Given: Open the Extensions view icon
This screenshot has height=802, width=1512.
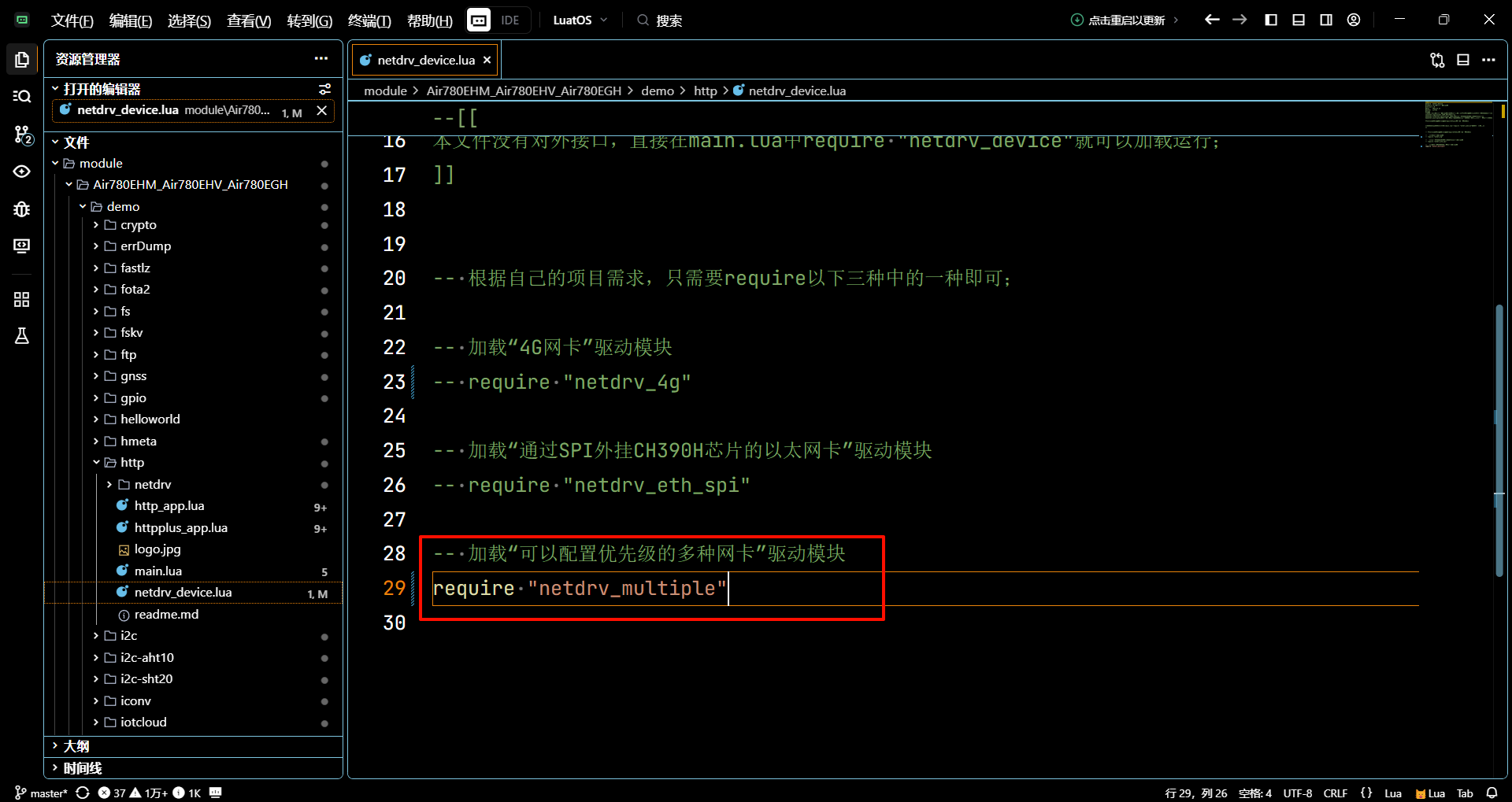Looking at the screenshot, I should [x=22, y=300].
